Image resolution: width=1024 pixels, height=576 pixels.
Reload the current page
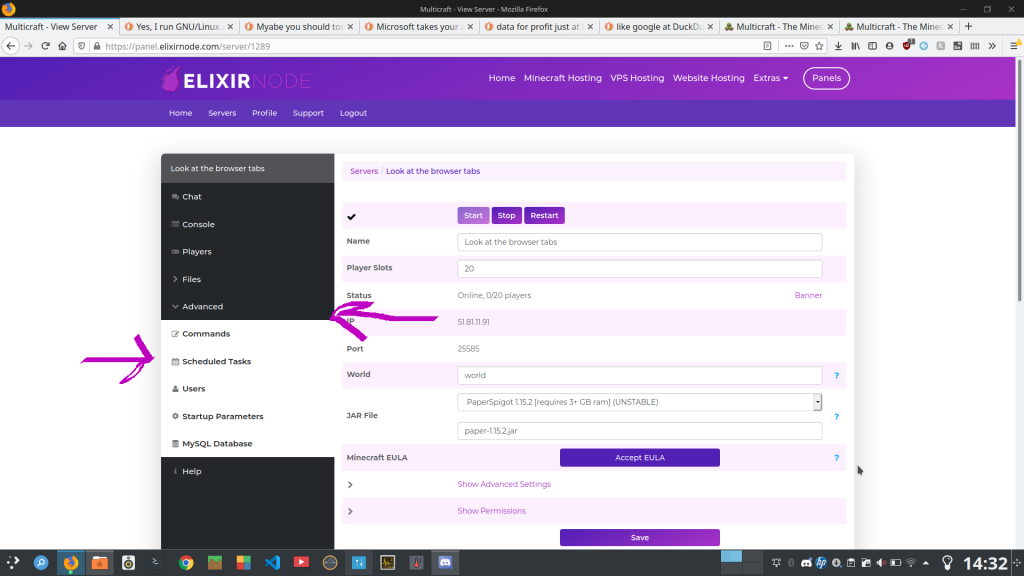tap(45, 46)
